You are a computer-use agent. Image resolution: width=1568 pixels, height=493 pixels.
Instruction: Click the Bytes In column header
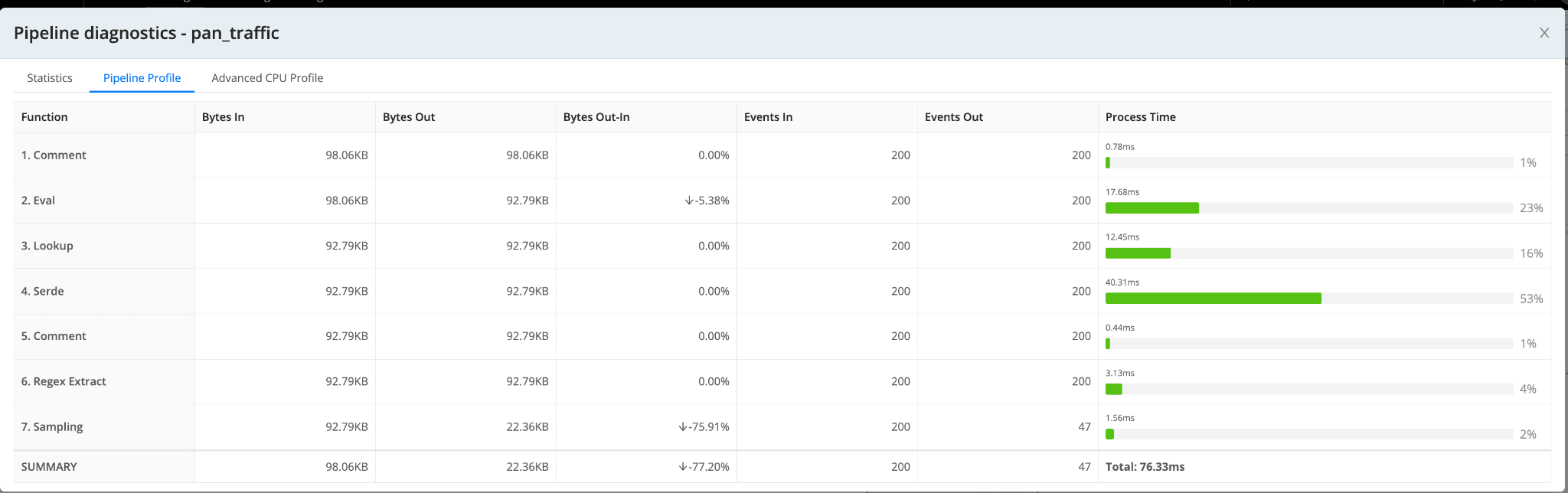223,117
